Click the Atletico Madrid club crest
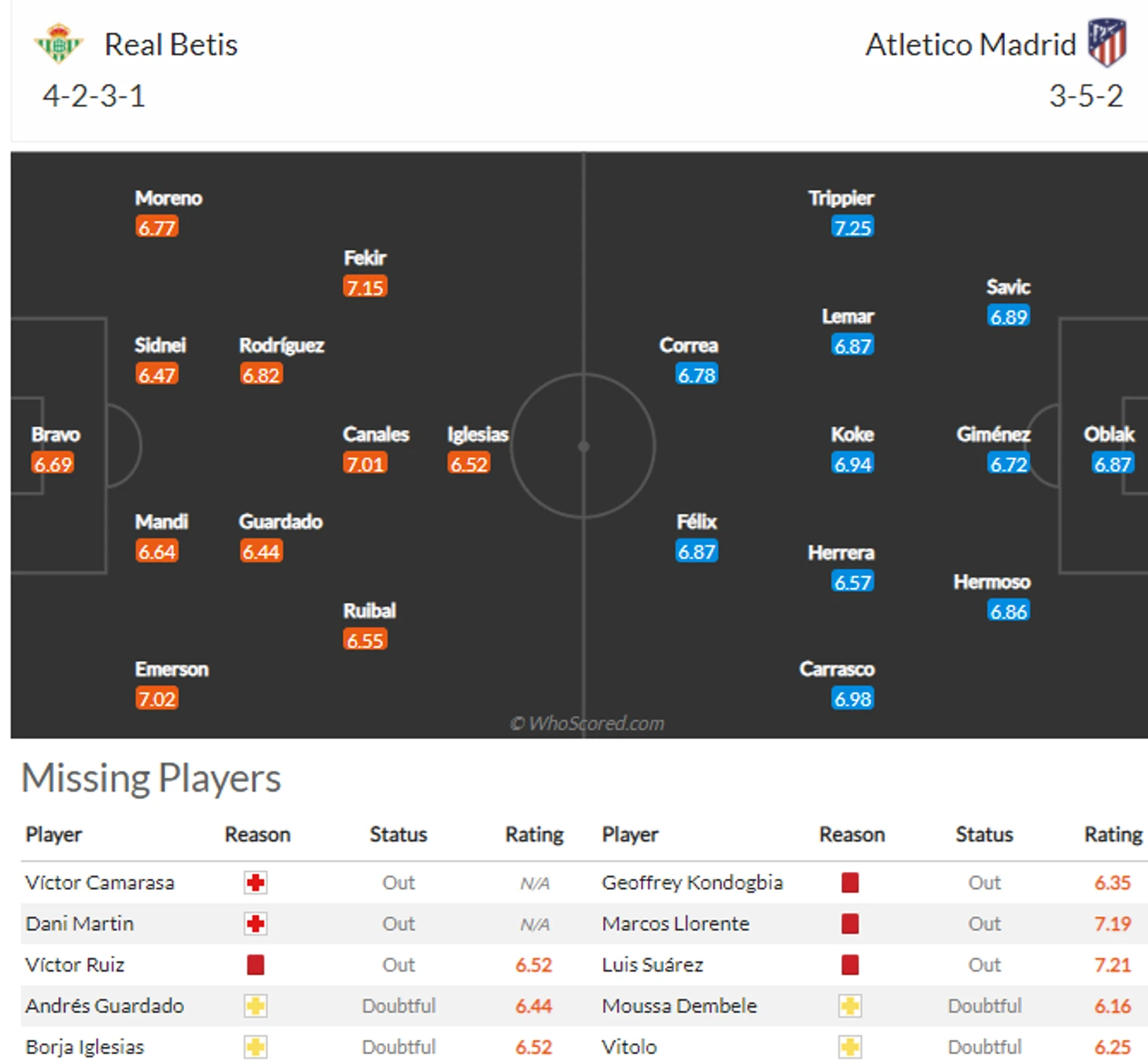 (1107, 42)
